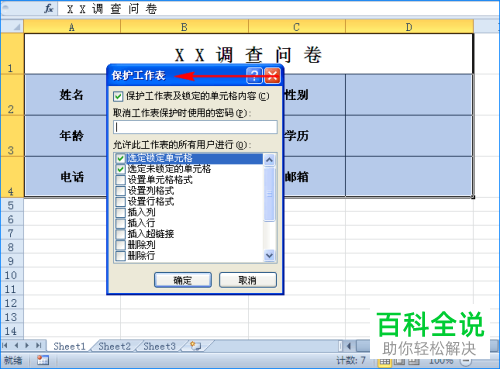Switch to Sheet2 tab
Viewport: 500px width, 369px height.
tap(114, 346)
